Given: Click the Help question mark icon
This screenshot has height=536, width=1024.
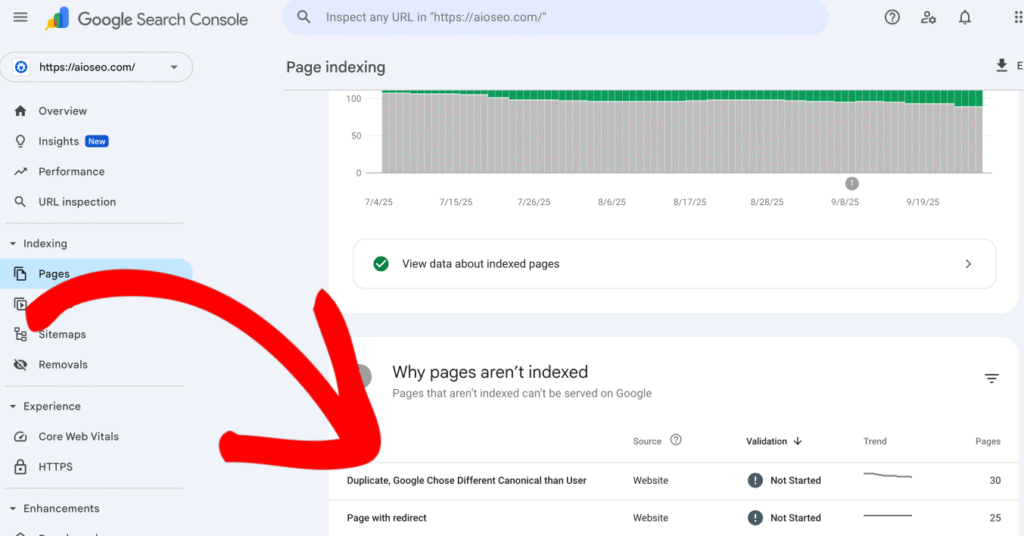Looking at the screenshot, I should tap(892, 18).
